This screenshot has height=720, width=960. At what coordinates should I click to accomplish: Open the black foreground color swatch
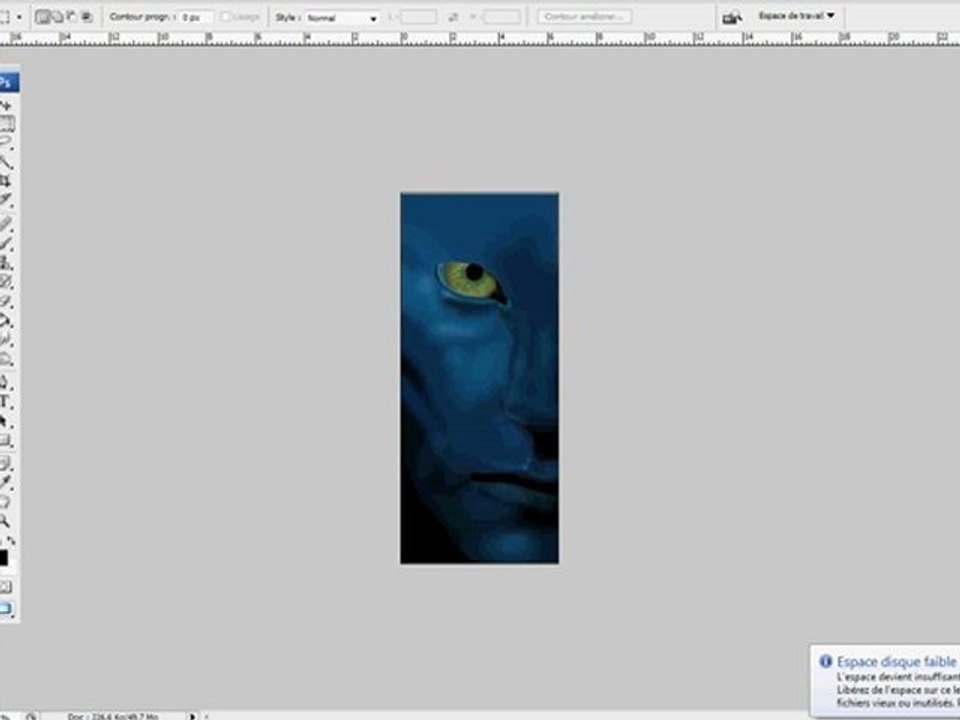pos(3,558)
